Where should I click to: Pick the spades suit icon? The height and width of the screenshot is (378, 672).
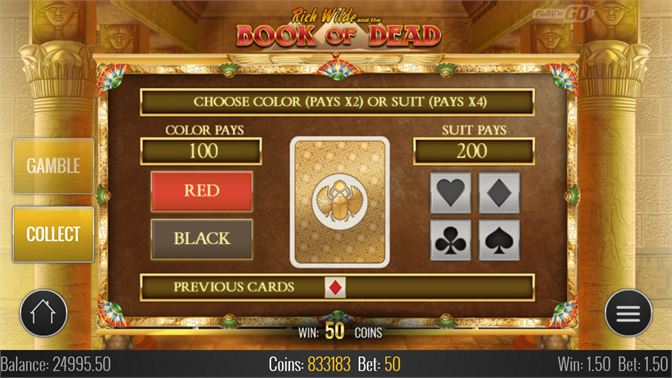[x=499, y=240]
